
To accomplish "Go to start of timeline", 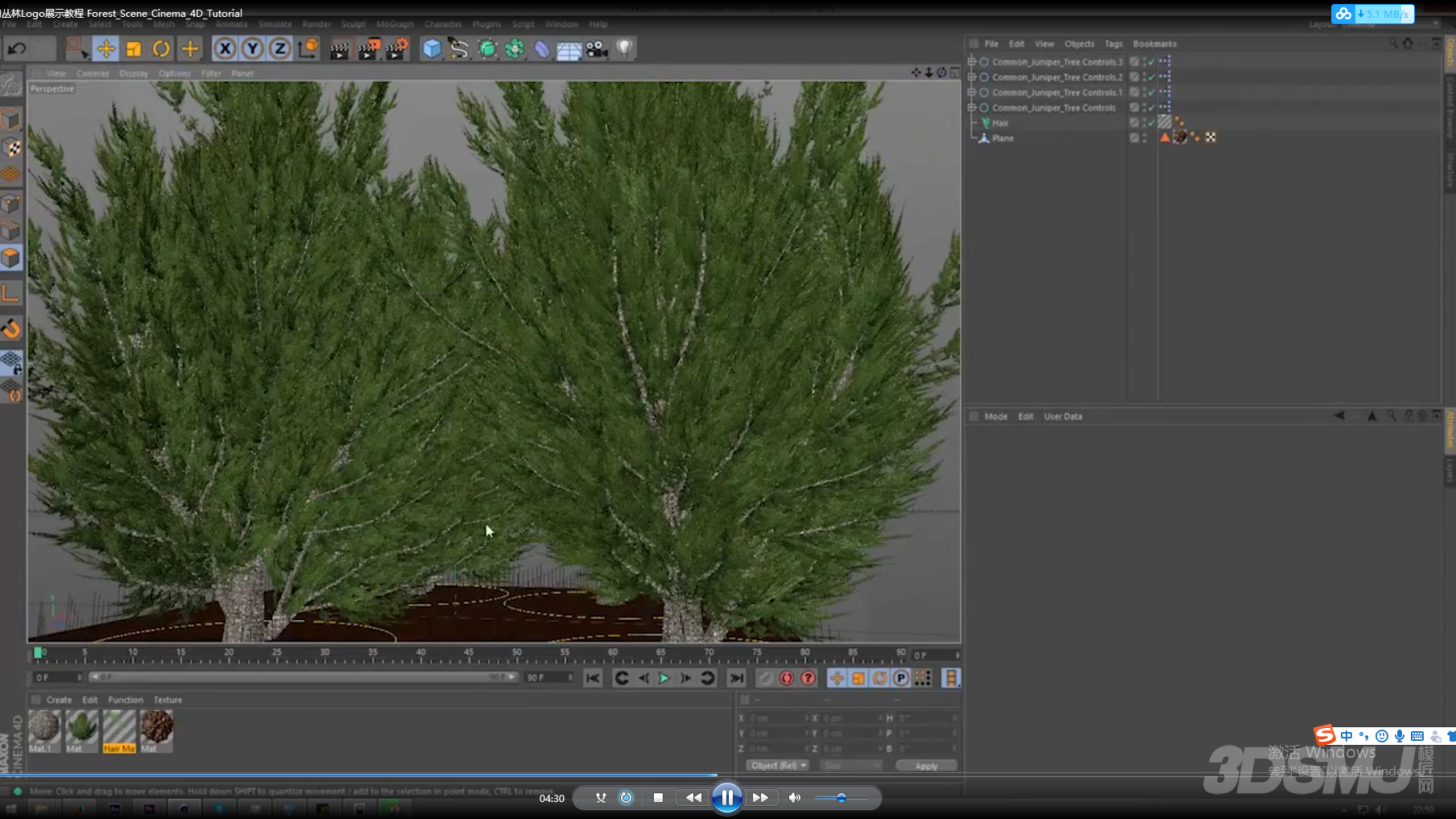I will pos(593,678).
